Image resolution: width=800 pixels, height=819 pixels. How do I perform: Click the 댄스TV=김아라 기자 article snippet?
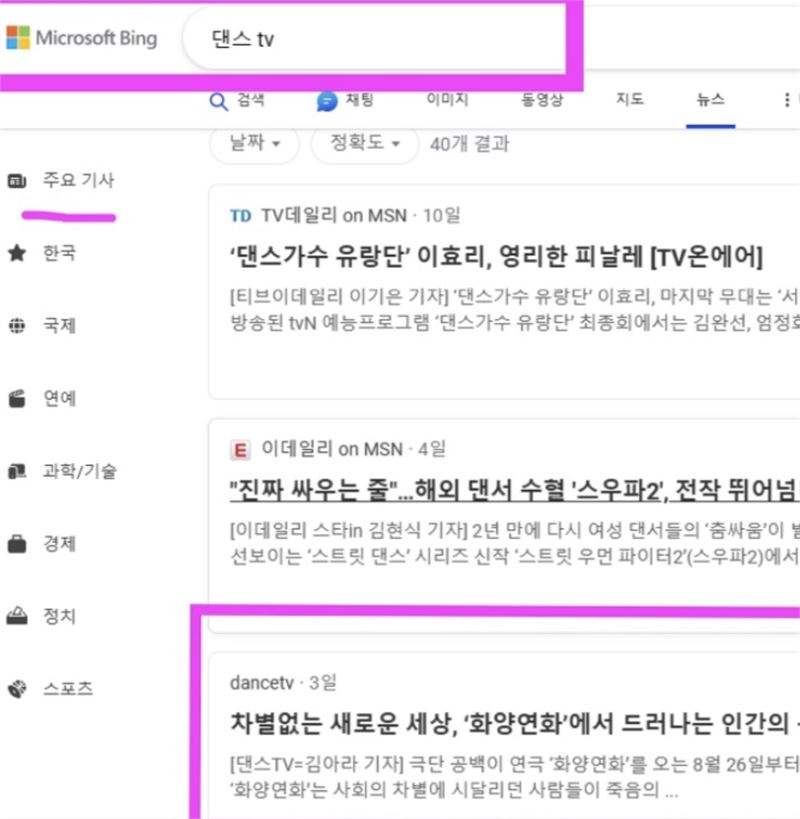click(x=514, y=777)
